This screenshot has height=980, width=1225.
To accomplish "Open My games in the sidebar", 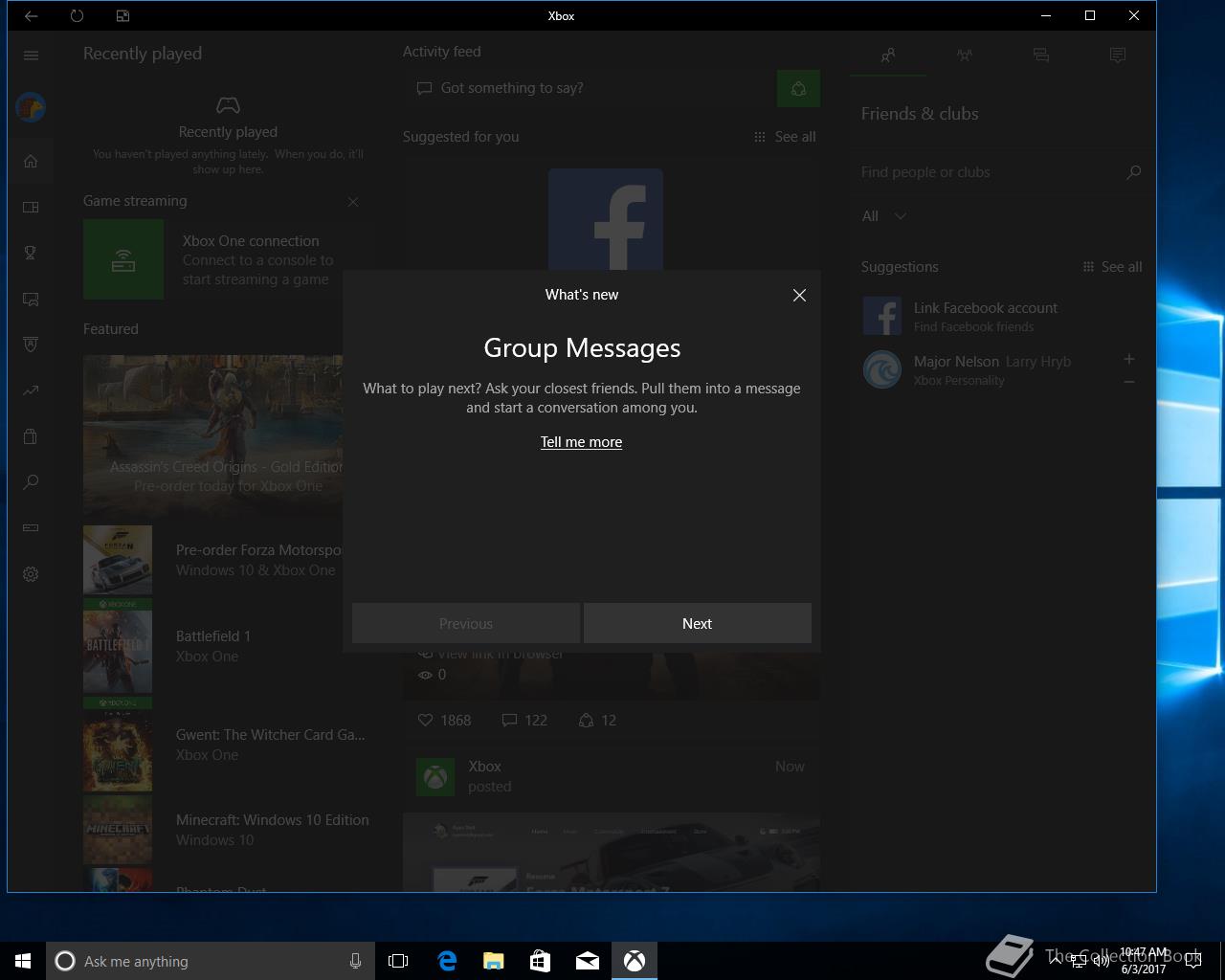I will (x=31, y=207).
